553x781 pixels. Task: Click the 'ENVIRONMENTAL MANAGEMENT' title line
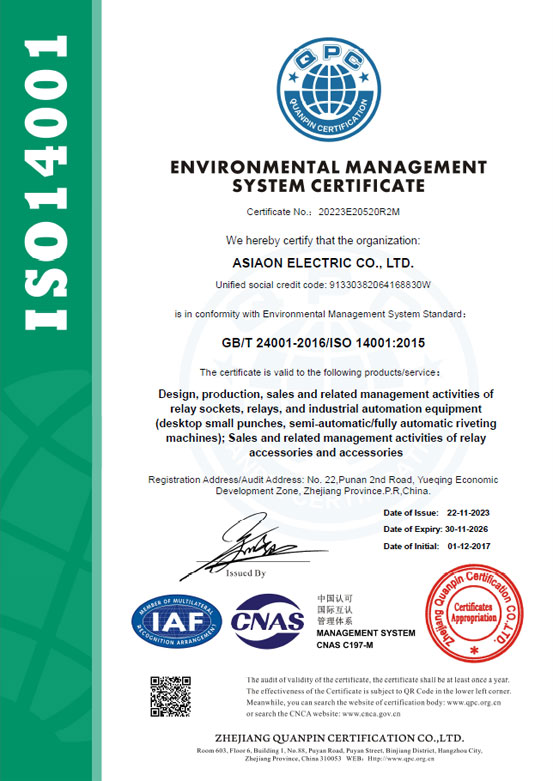(x=328, y=167)
